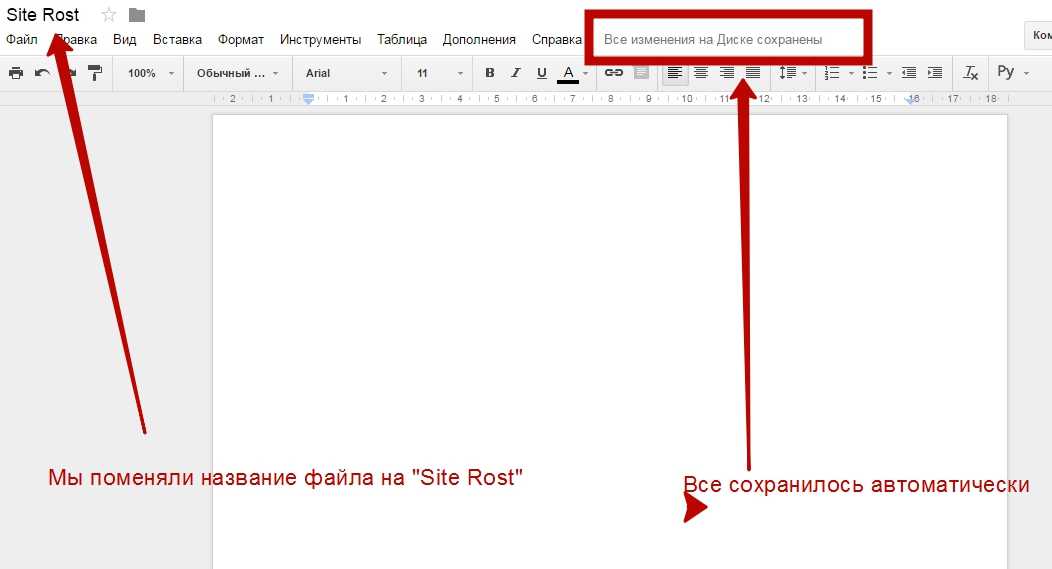Move document using the folder icon
1052x569 pixels.
tap(137, 15)
